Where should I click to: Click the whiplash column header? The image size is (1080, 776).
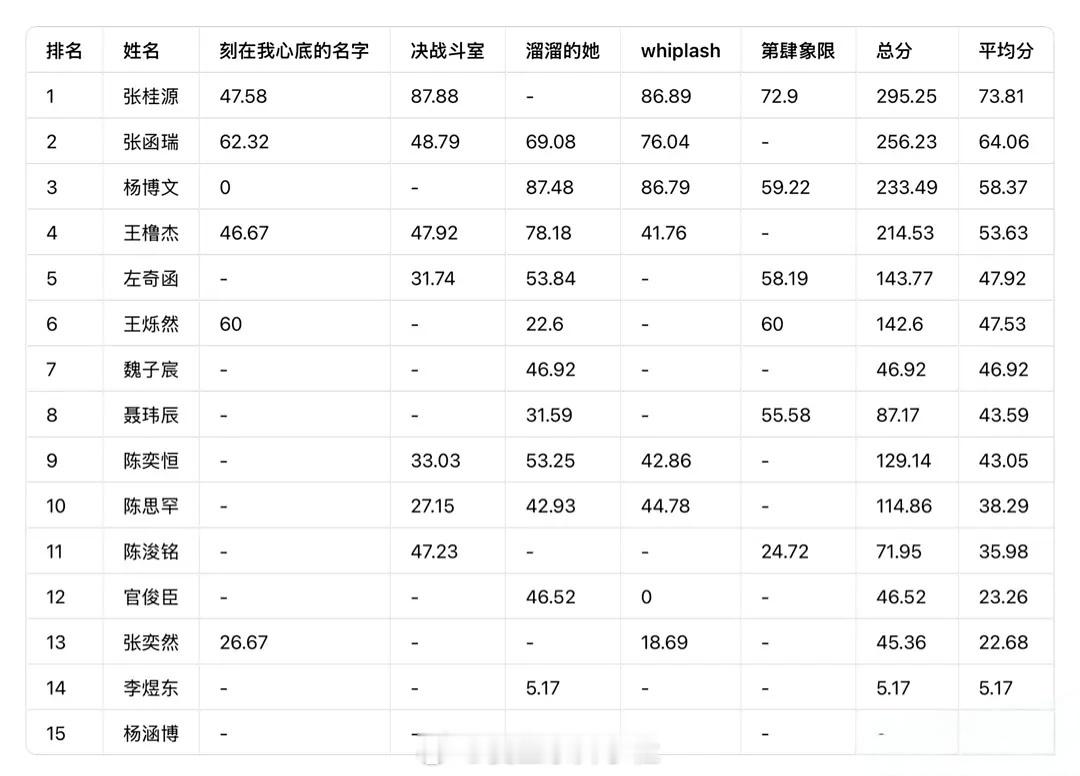coord(681,51)
